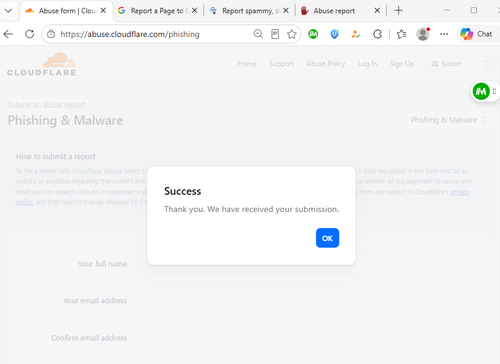Click OK in the Success dialog
The width and height of the screenshot is (500, 364).
327,238
